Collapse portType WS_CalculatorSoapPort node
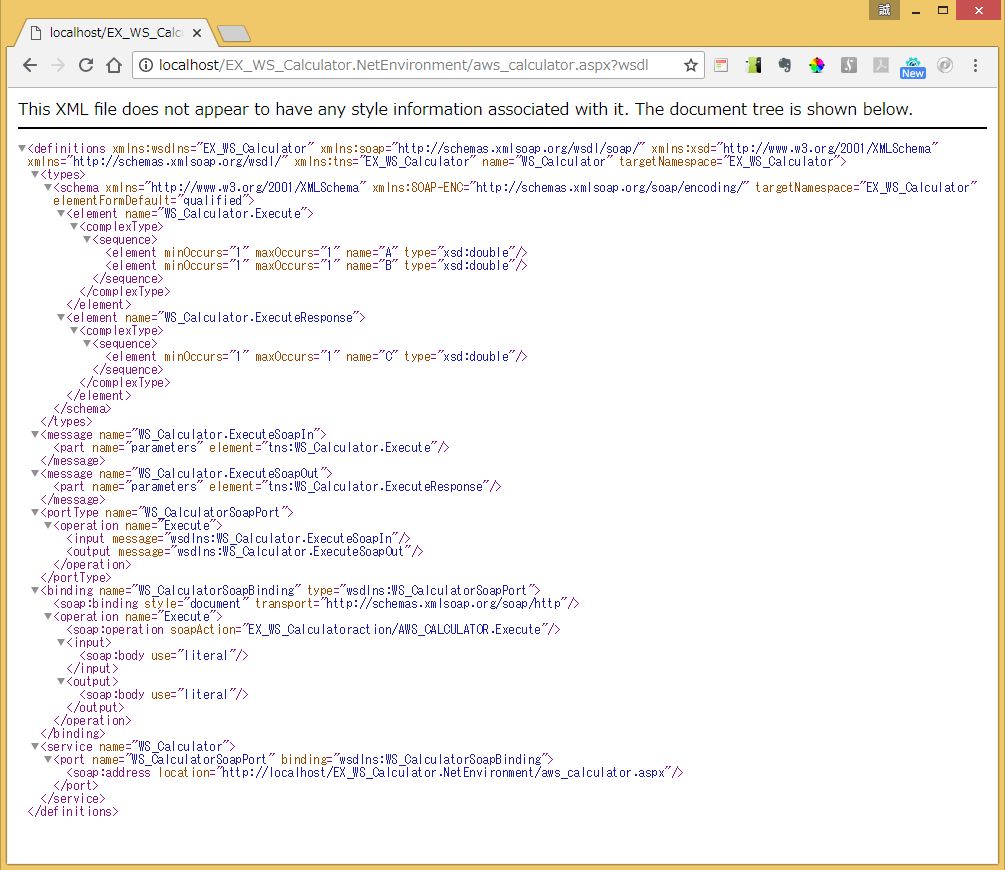The width and height of the screenshot is (1005, 870). 35,512
